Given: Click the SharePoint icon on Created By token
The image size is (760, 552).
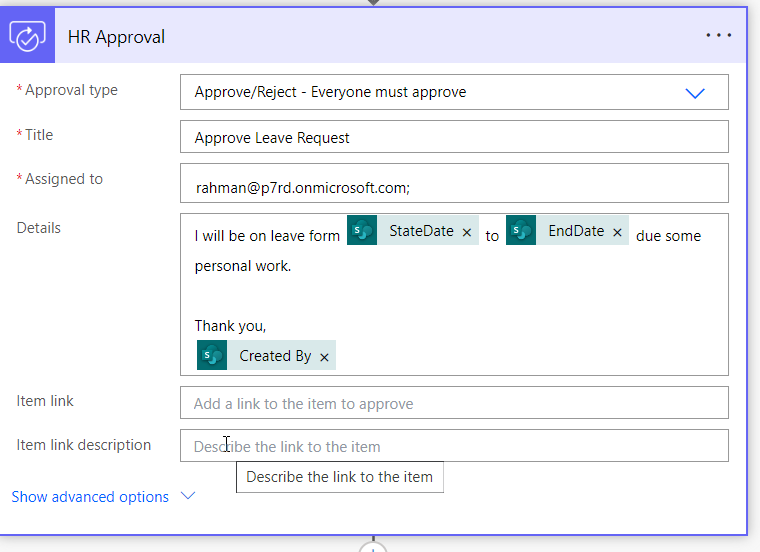Looking at the screenshot, I should (212, 355).
